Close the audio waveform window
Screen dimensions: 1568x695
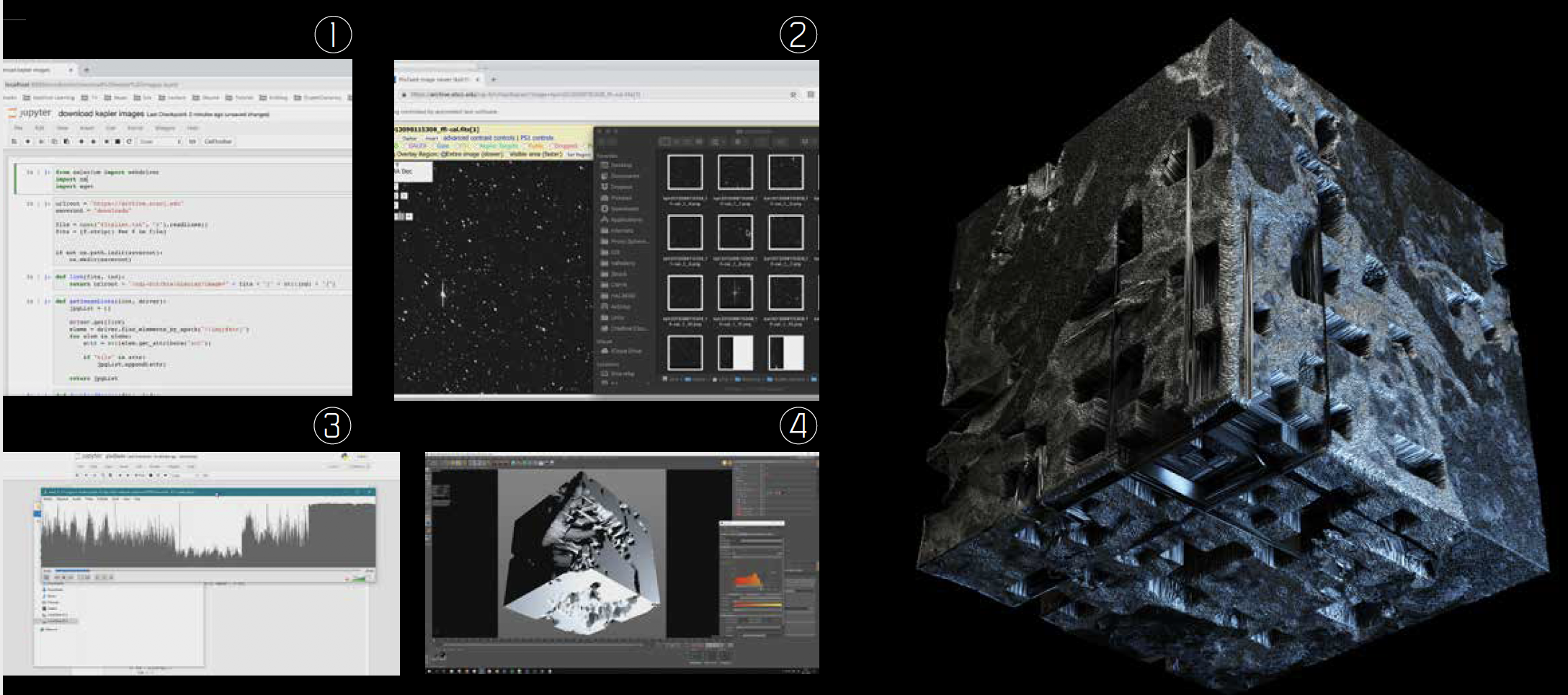(370, 492)
